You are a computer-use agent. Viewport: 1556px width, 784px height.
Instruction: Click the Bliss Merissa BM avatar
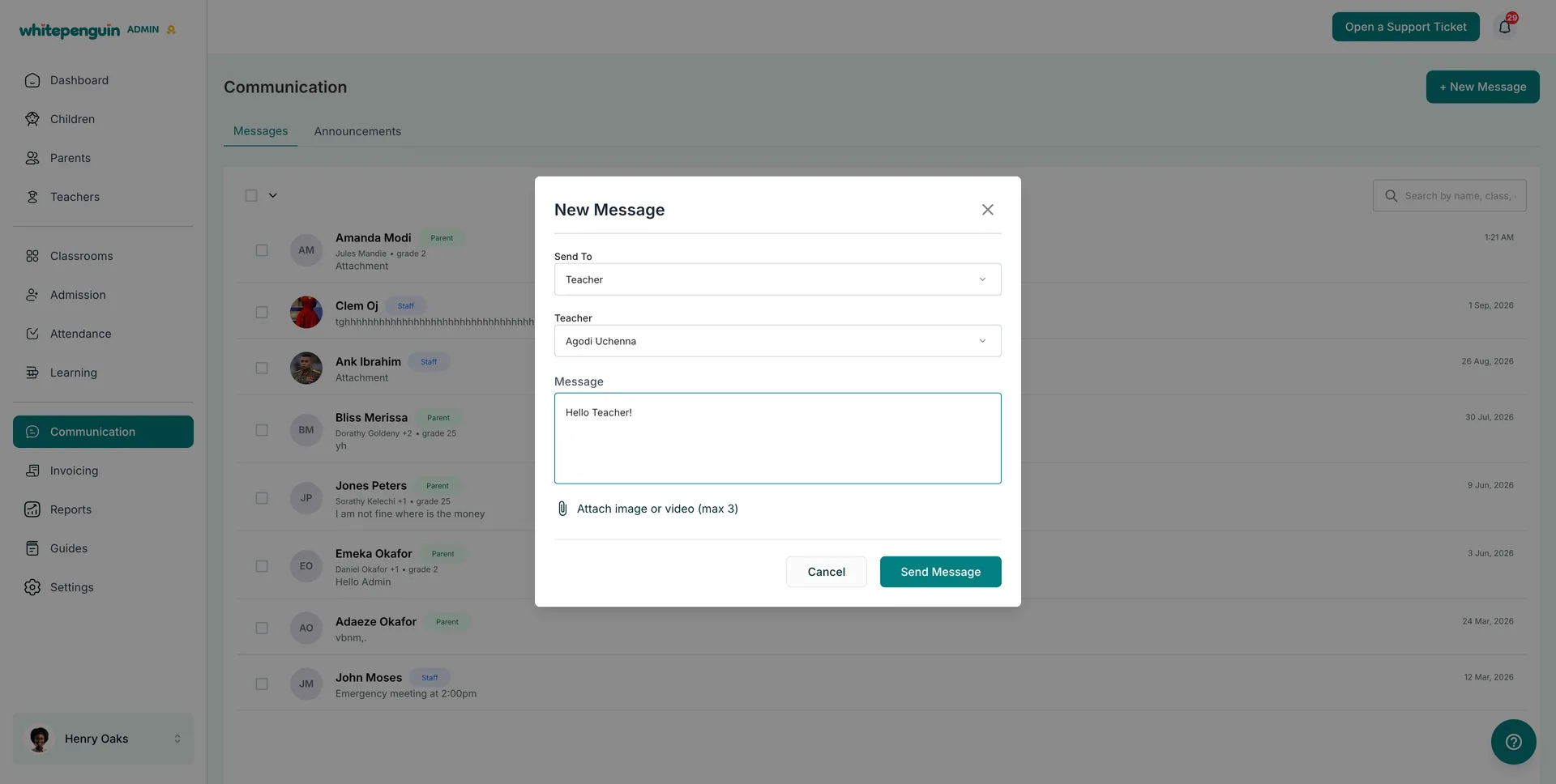(x=306, y=430)
